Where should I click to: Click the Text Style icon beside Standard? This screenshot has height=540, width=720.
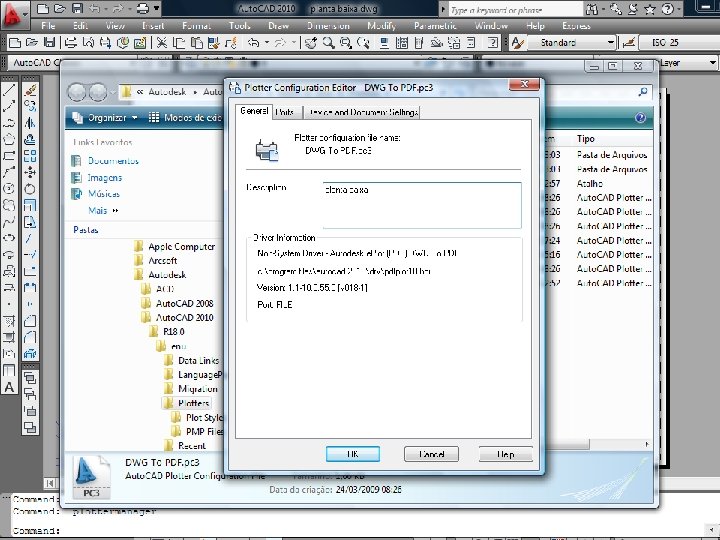click(x=518, y=43)
